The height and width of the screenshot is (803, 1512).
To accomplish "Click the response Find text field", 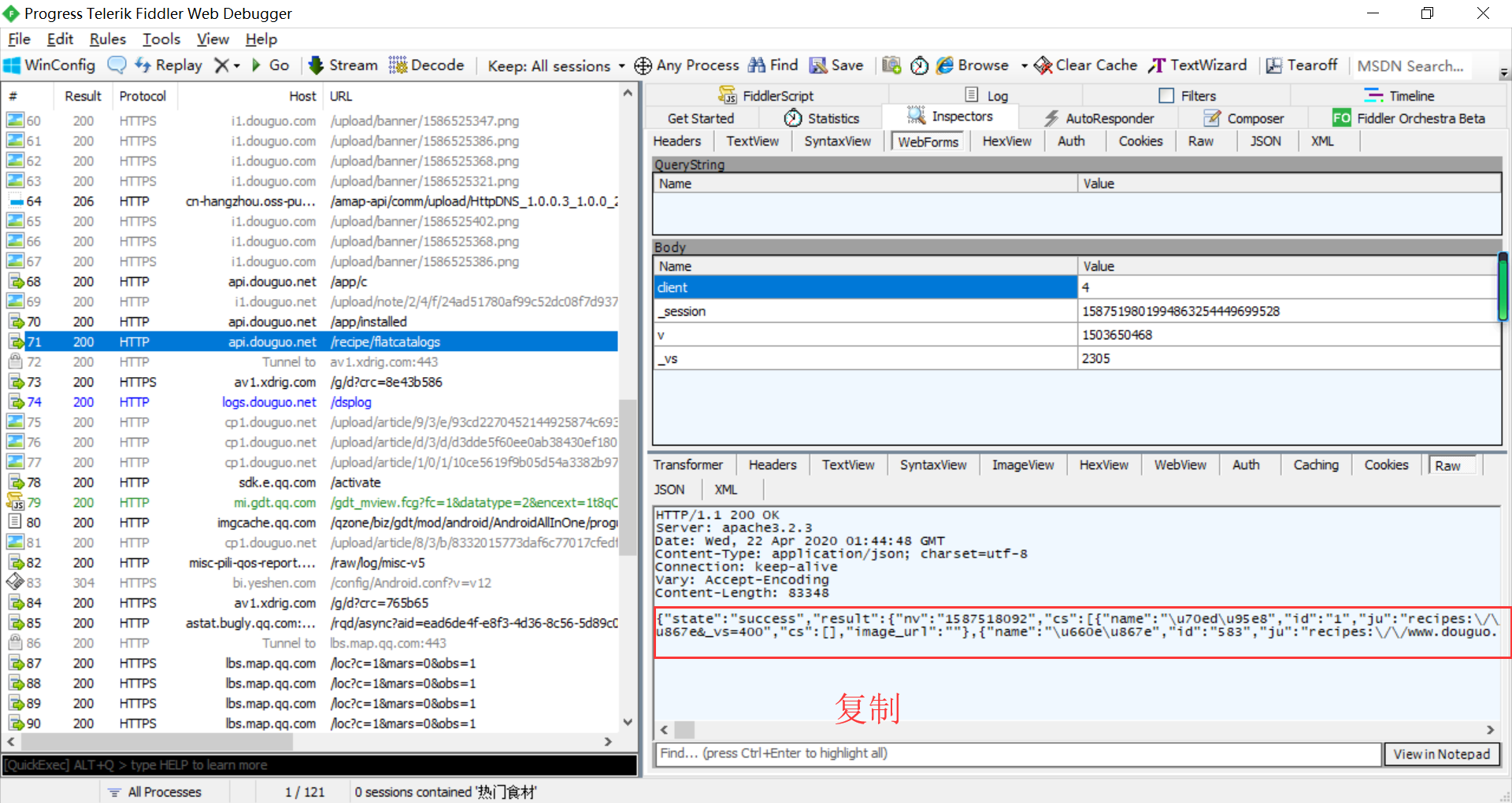I will click(x=1019, y=753).
